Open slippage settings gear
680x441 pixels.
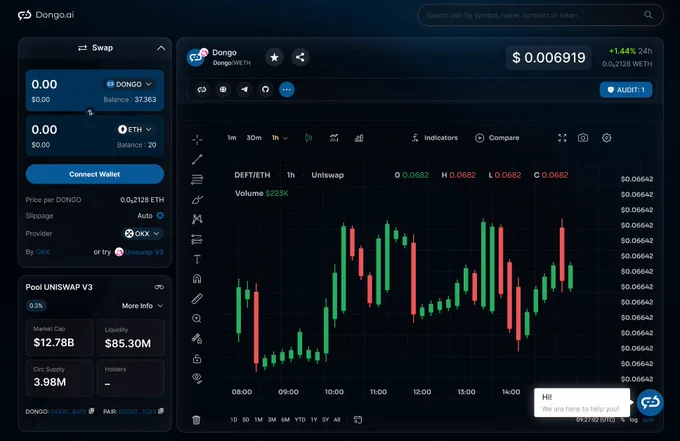pos(160,216)
